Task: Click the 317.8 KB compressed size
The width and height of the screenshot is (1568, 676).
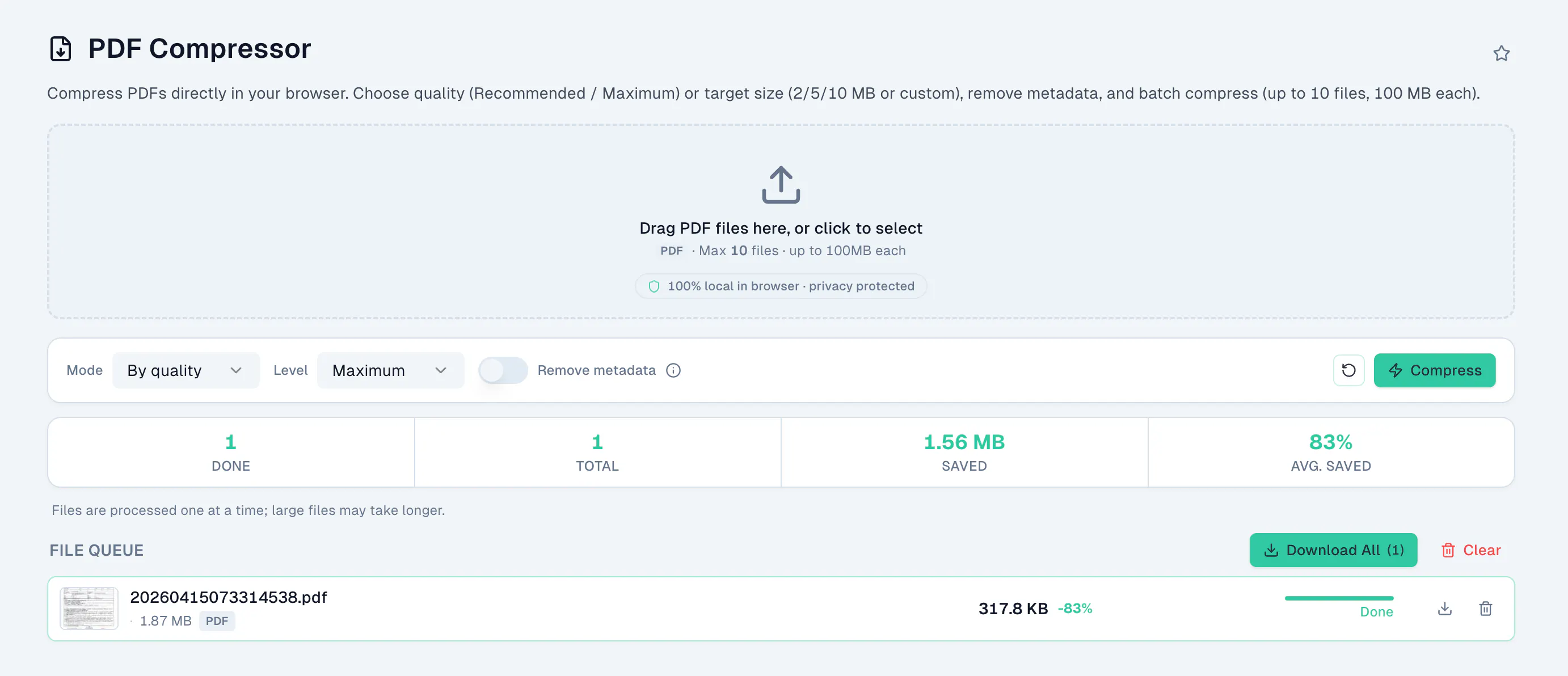Action: [x=1013, y=609]
